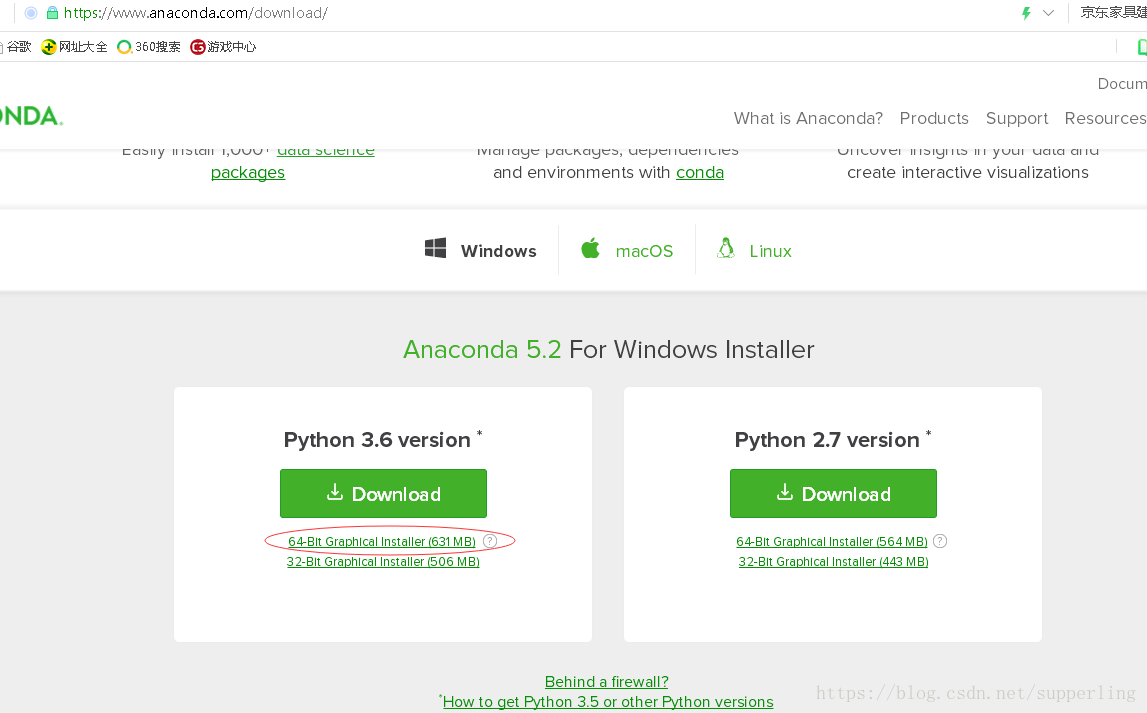Click the 网址大全 bookmark icon

[48, 47]
